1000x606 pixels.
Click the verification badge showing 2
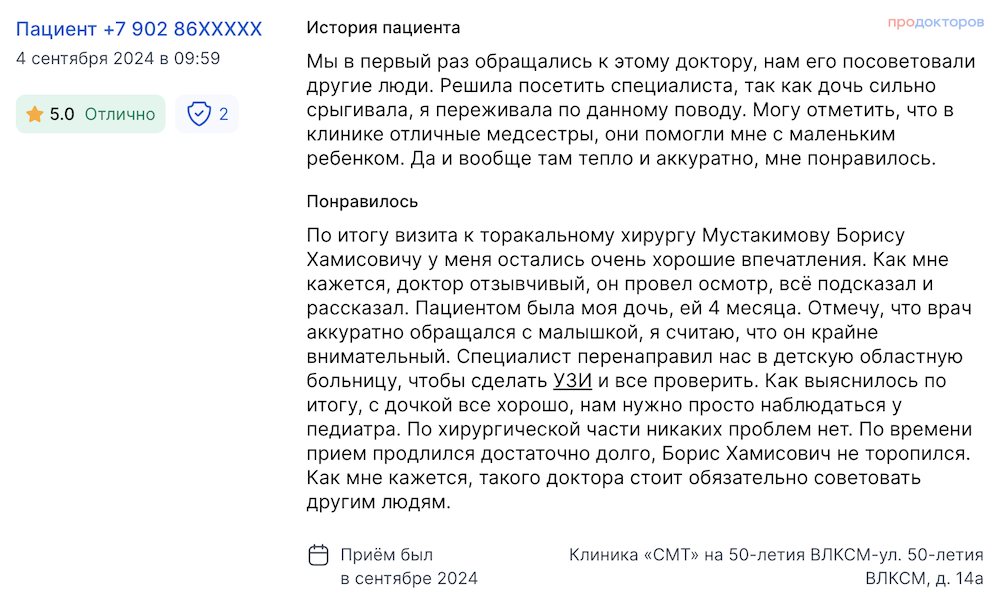coord(207,114)
